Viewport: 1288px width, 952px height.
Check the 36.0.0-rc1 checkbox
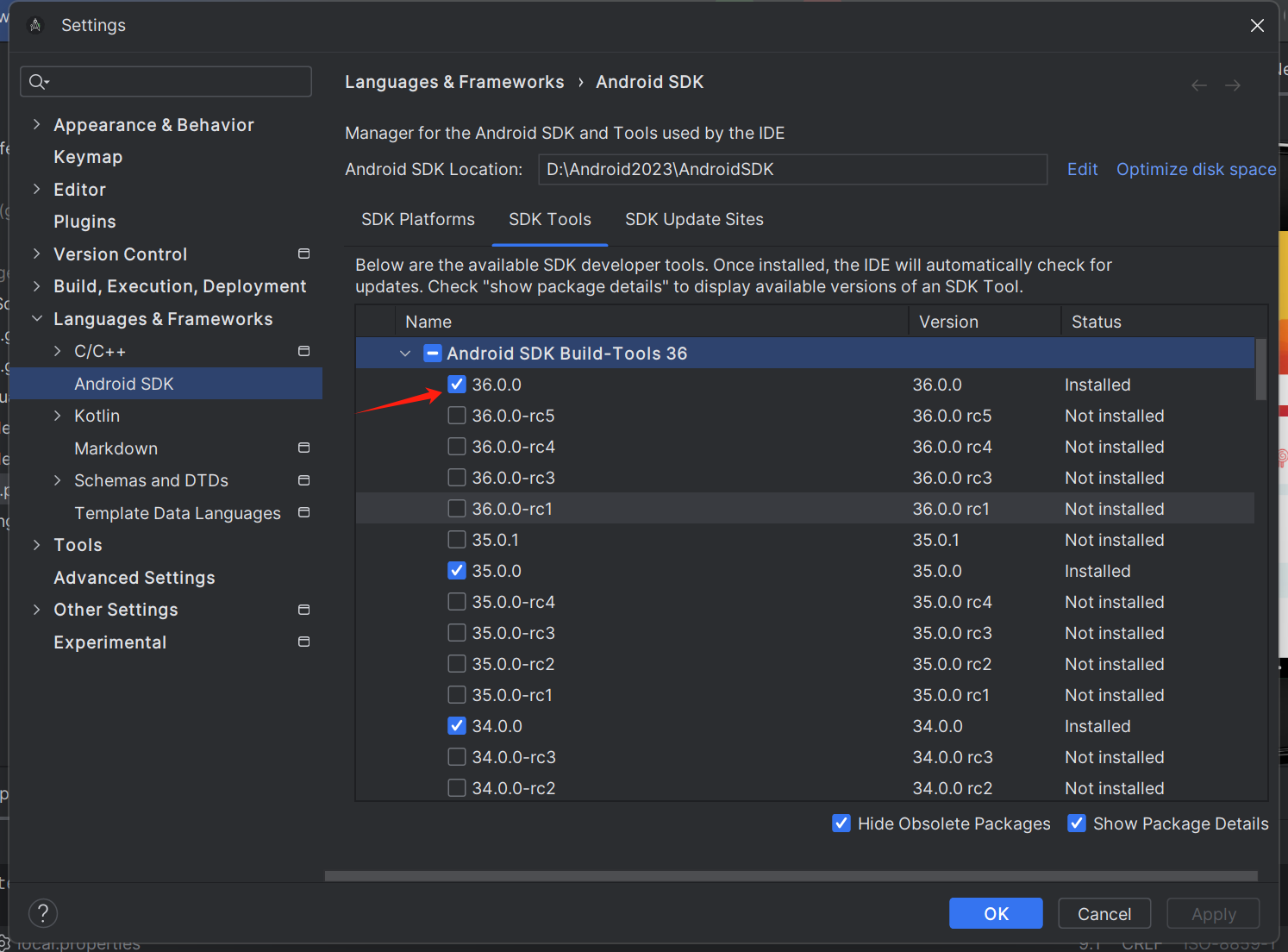click(457, 509)
